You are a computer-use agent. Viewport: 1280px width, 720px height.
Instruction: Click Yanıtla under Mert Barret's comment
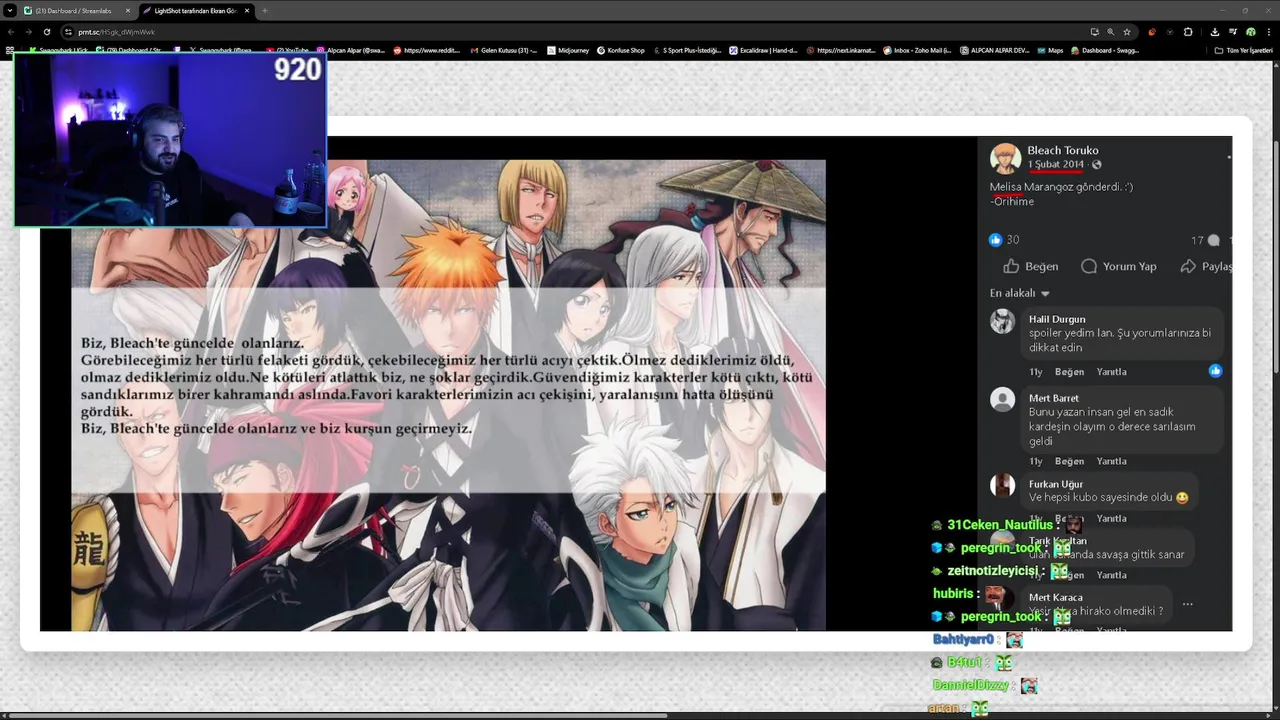click(x=1111, y=461)
